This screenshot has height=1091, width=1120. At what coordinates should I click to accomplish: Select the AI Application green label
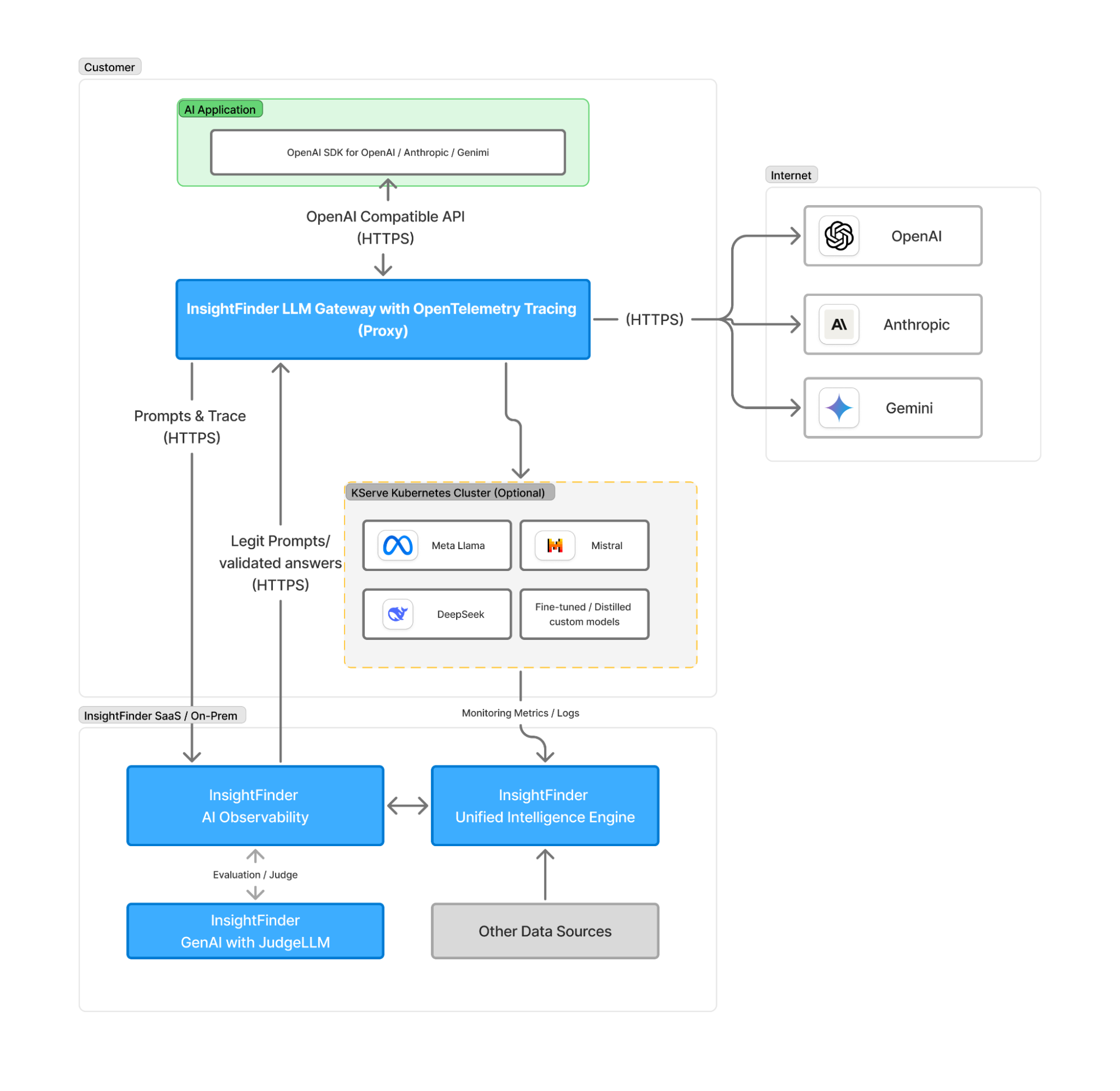pos(220,109)
